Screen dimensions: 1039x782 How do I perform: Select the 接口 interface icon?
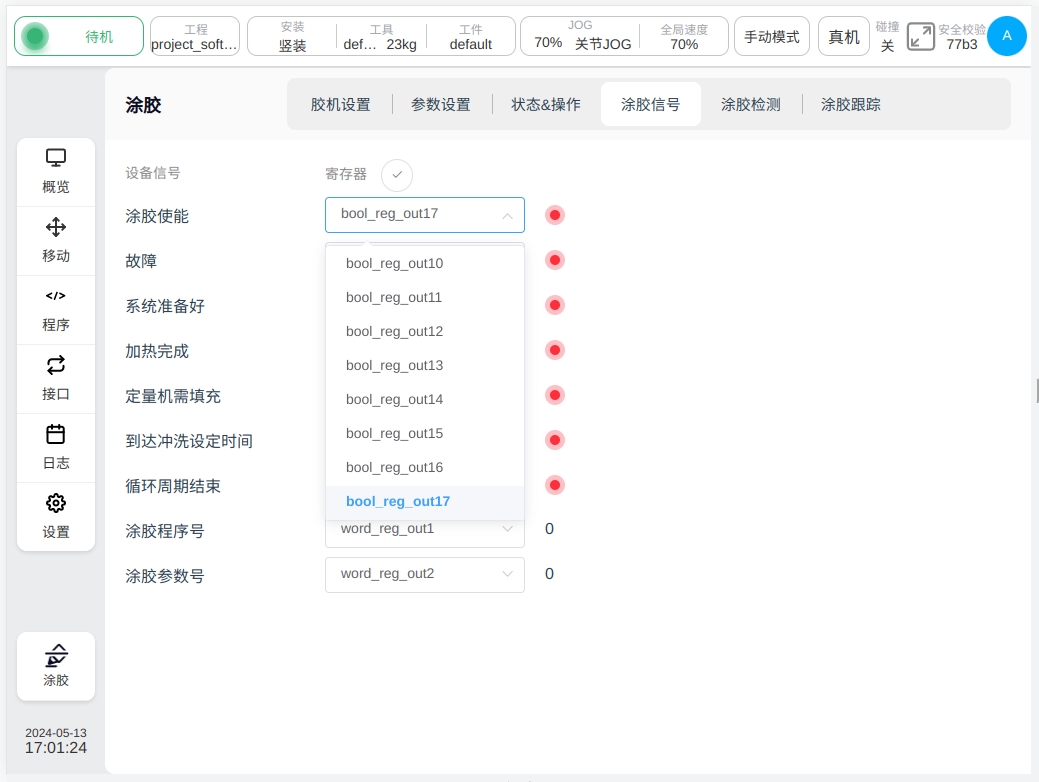pyautogui.click(x=56, y=366)
